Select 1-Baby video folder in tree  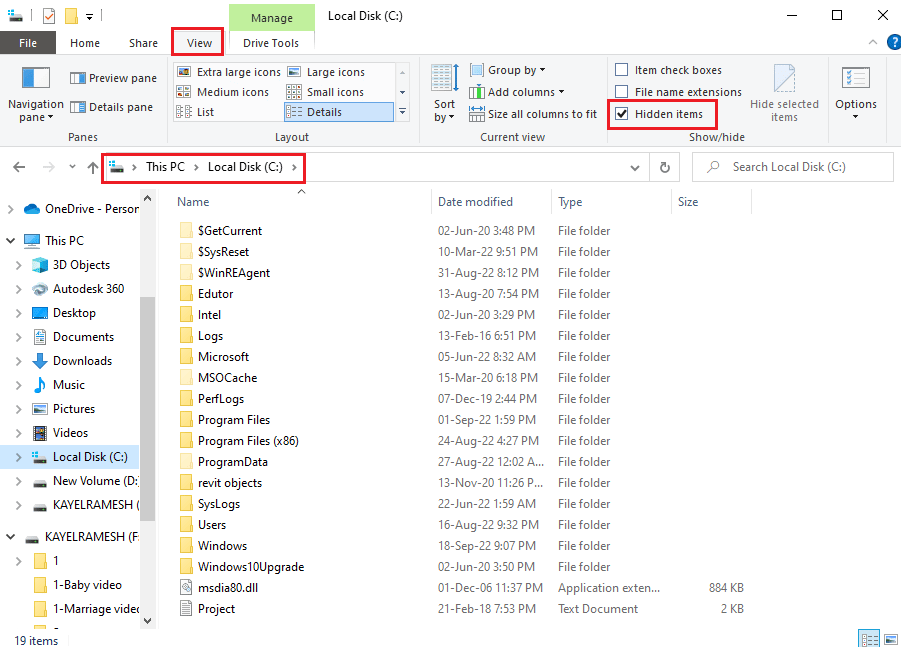(x=87, y=585)
